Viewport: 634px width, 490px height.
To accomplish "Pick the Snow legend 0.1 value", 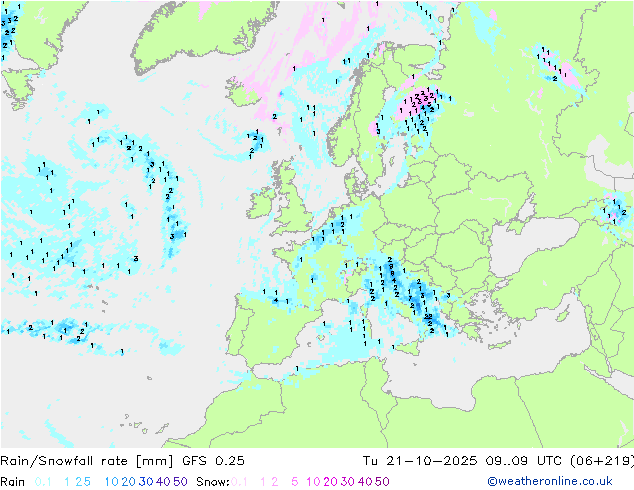I will tap(239, 482).
